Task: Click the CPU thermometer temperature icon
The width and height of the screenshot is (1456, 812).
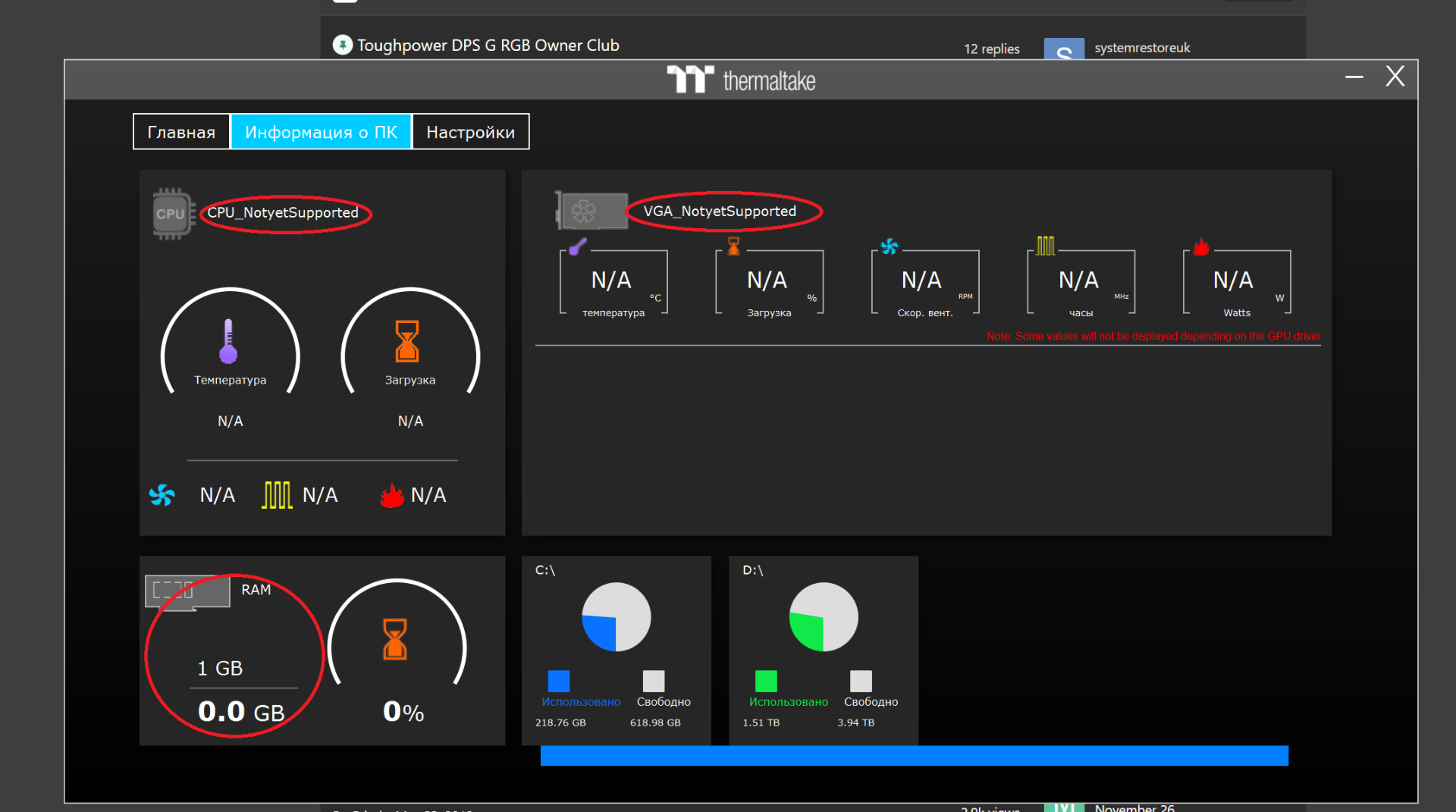Action: (228, 341)
